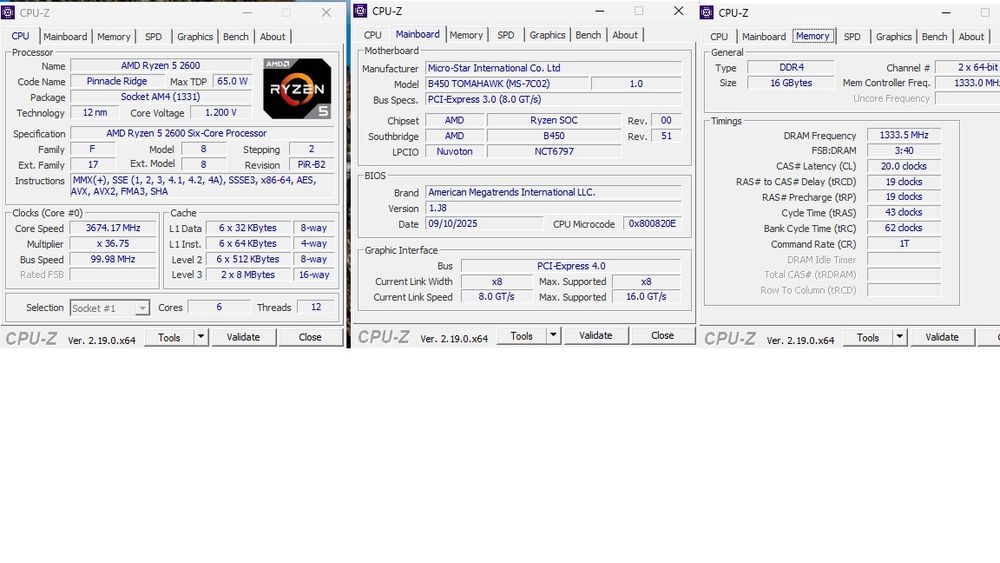The image size is (1000, 563).
Task: Open Tools dropdown arrow in Mainboard window
Action: [x=553, y=335]
